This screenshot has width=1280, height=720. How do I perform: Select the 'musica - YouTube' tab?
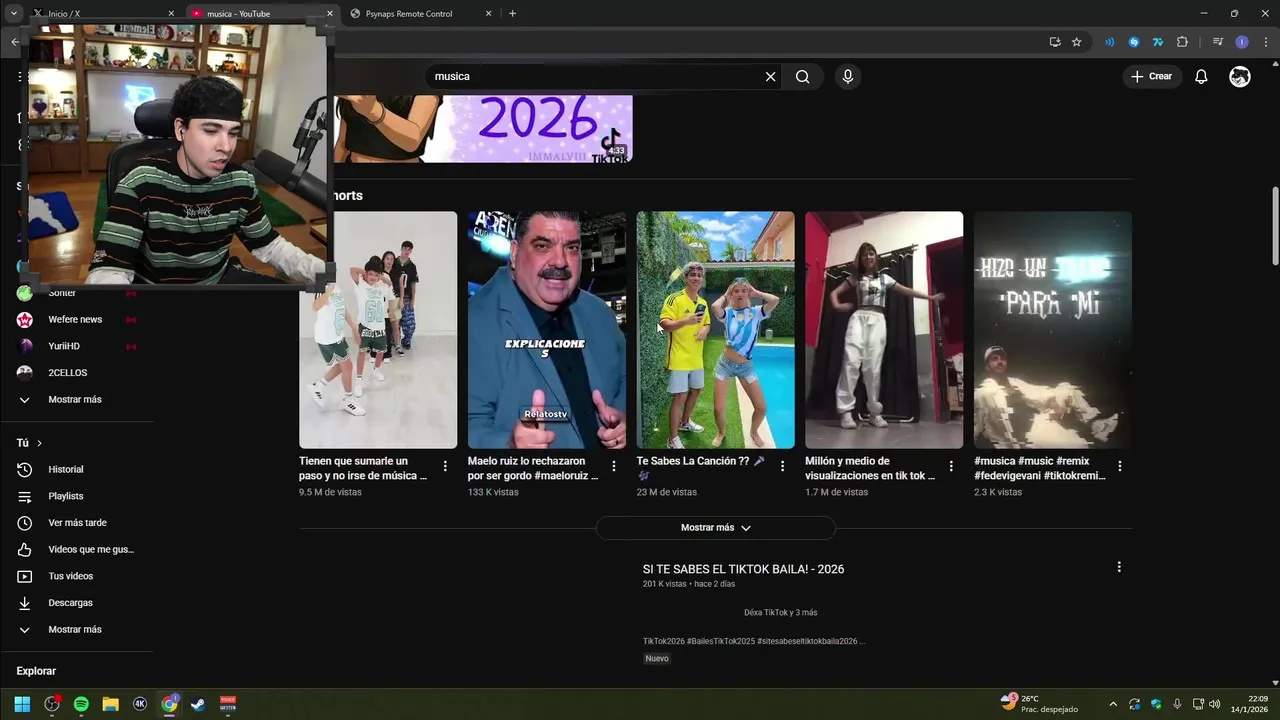(x=262, y=14)
